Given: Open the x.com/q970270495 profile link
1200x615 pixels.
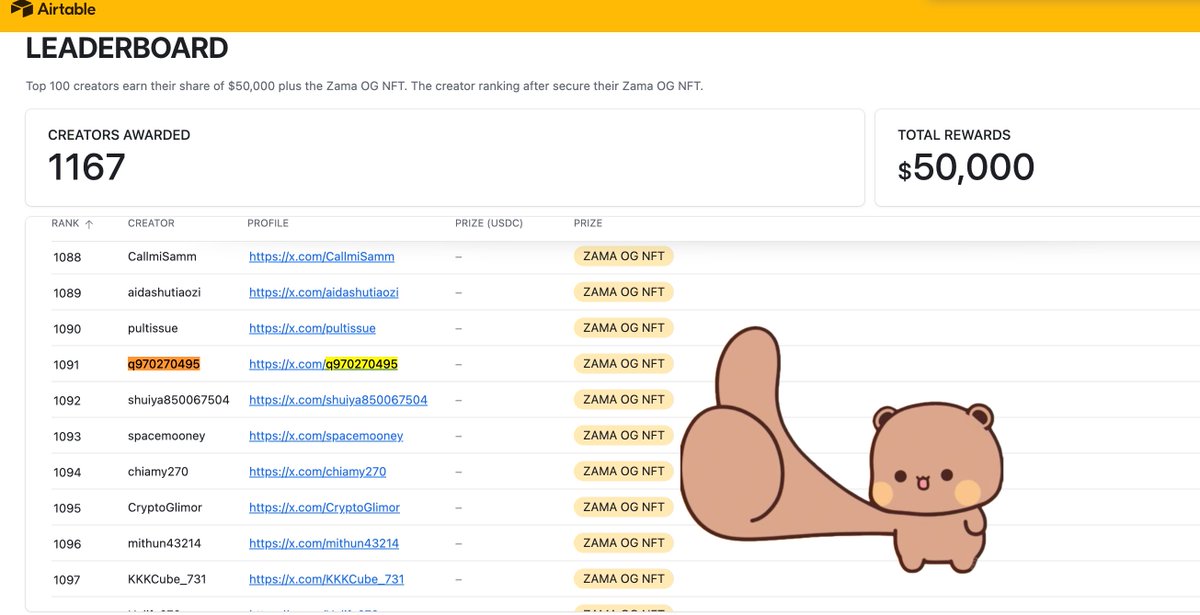Looking at the screenshot, I should (323, 365).
